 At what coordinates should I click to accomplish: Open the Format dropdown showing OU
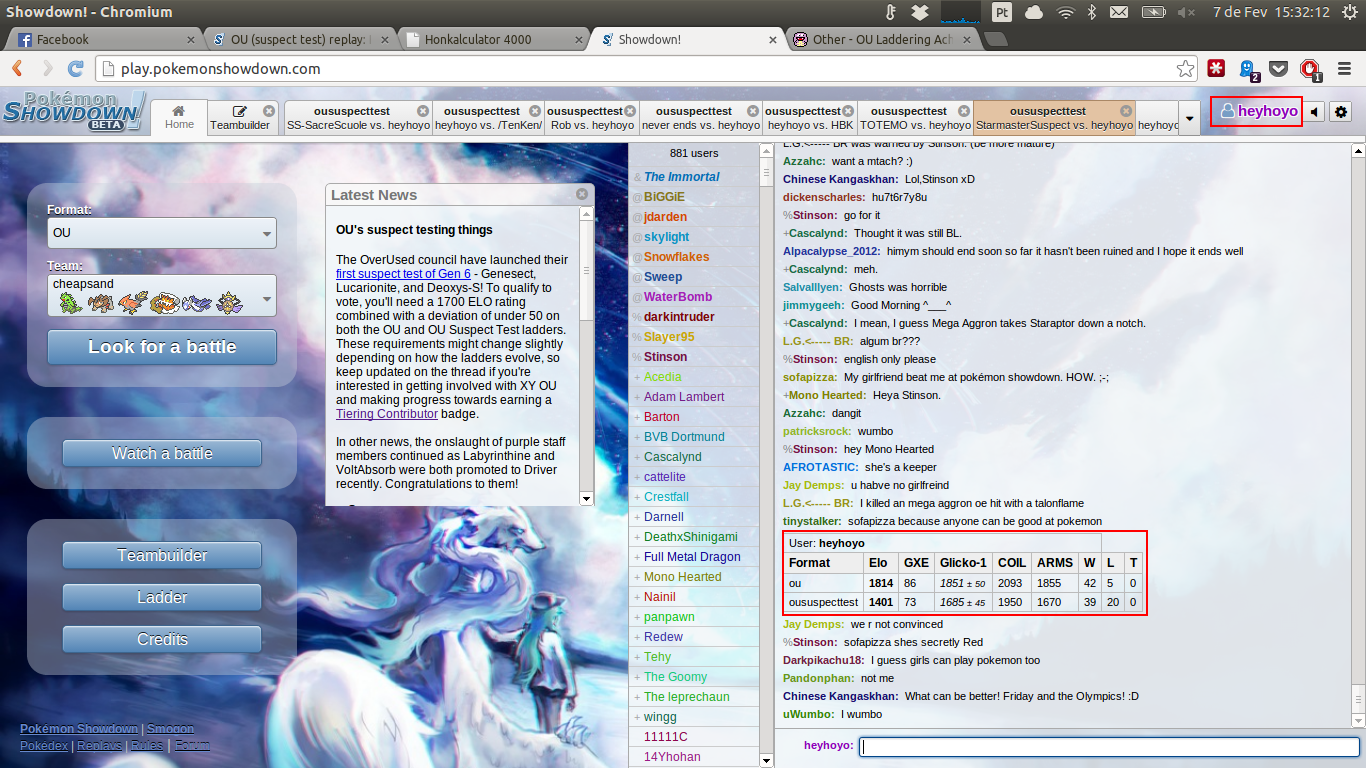[x=162, y=233]
